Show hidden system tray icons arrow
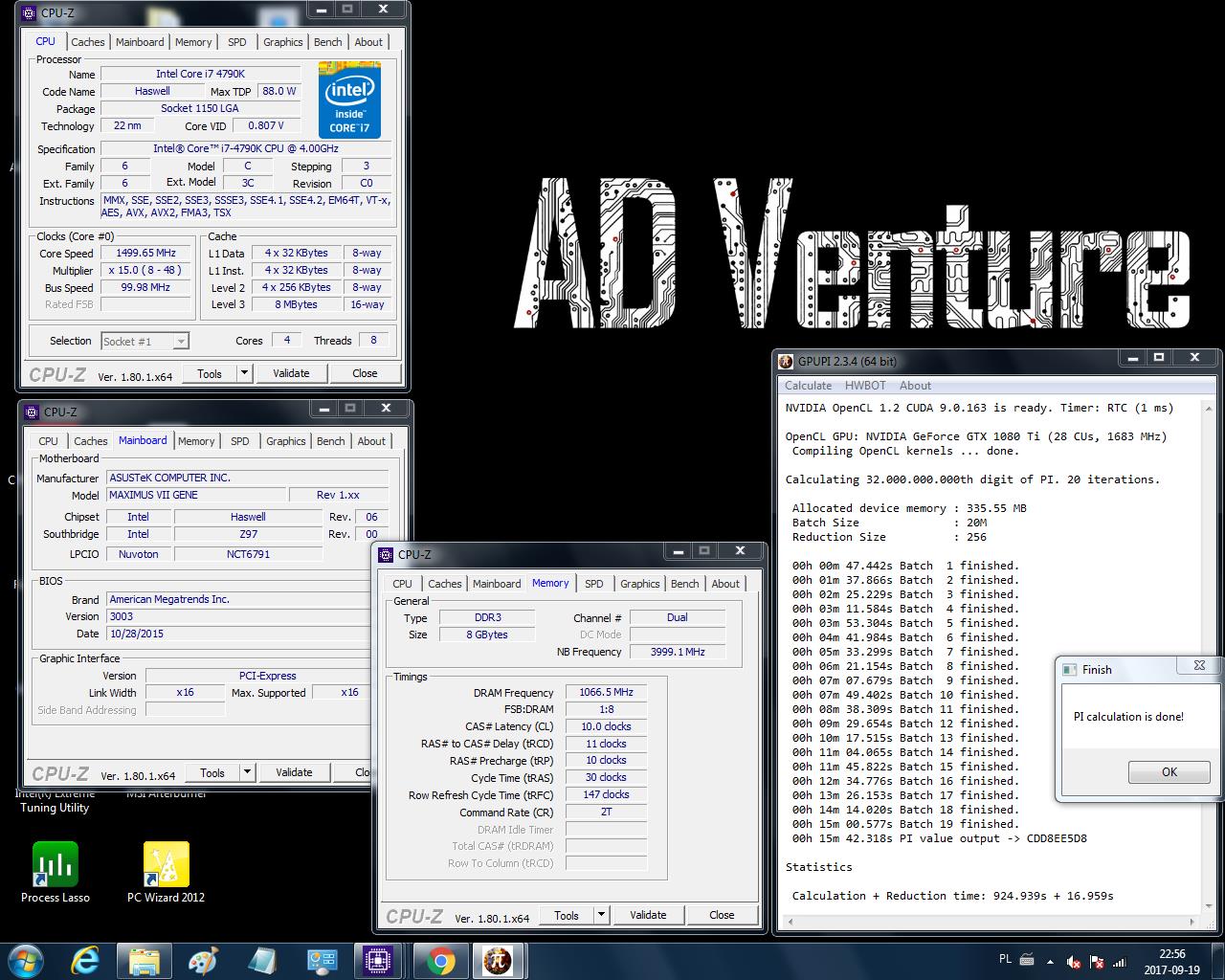This screenshot has height=980, width=1225. [x=1050, y=961]
